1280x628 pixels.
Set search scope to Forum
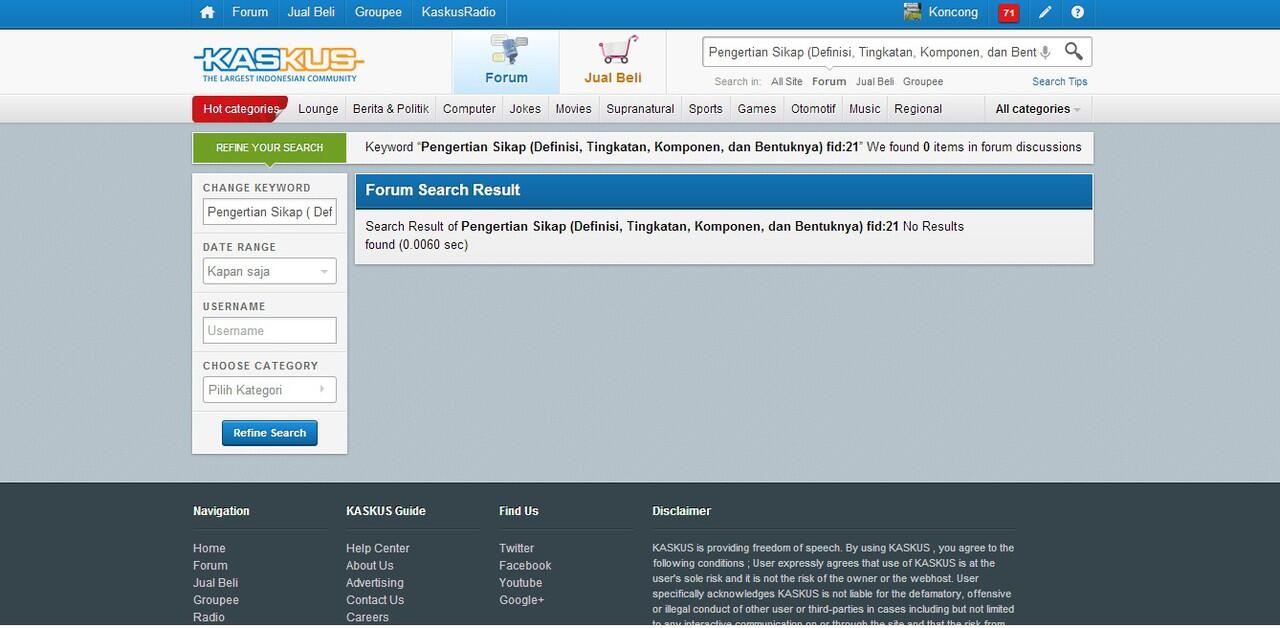tap(829, 82)
